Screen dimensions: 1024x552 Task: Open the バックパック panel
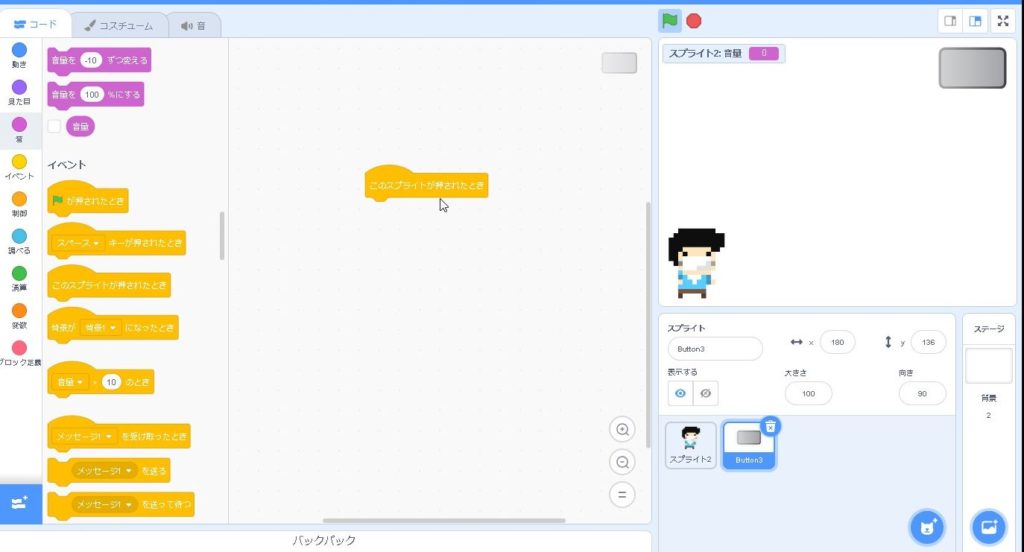point(324,540)
